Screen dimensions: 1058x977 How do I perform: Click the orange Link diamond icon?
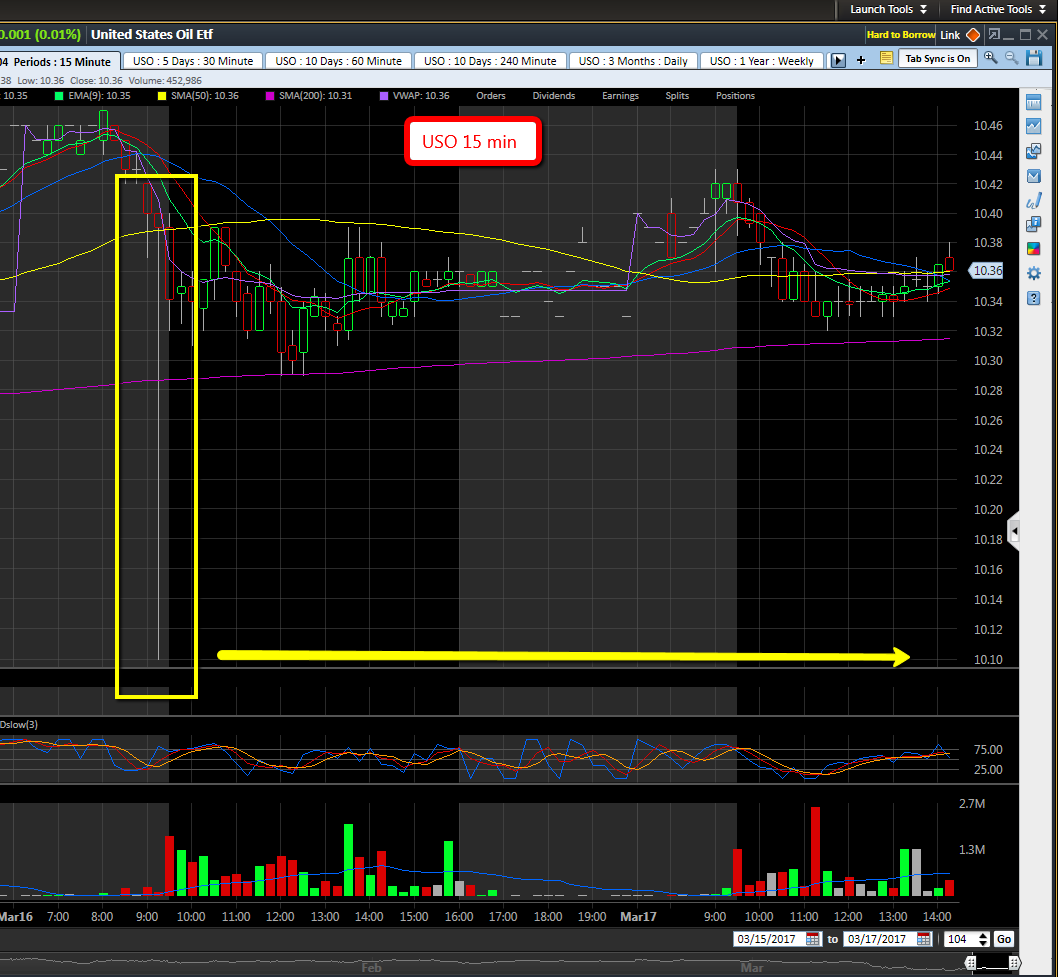[973, 35]
